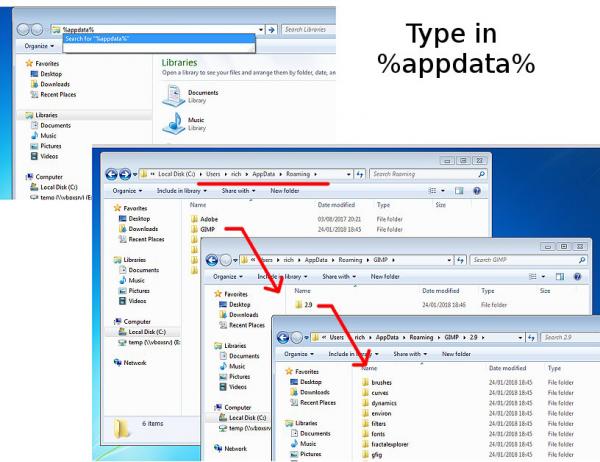
Task: Click the go arrow beside %appdata% address
Action: (271, 29)
